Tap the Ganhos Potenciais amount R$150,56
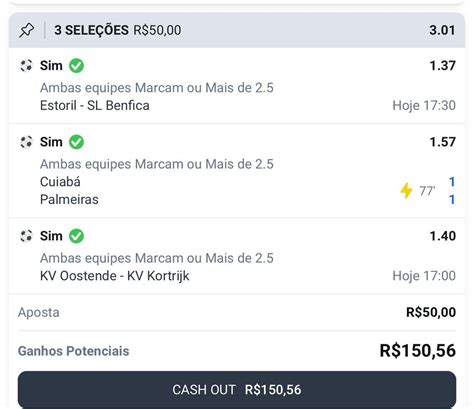474x409 pixels. [418, 351]
